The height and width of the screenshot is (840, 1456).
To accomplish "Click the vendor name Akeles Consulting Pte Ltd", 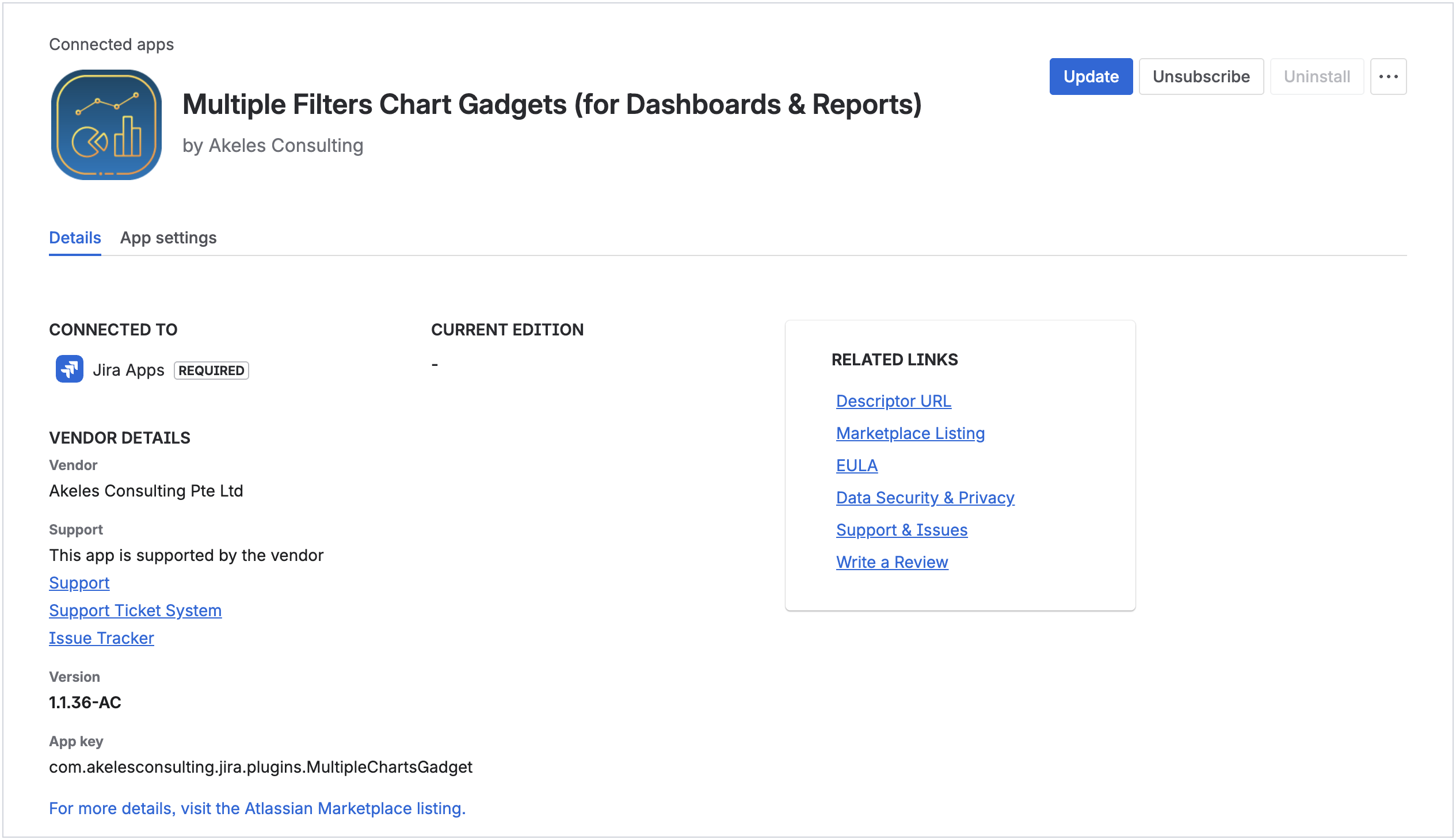I will tap(146, 491).
